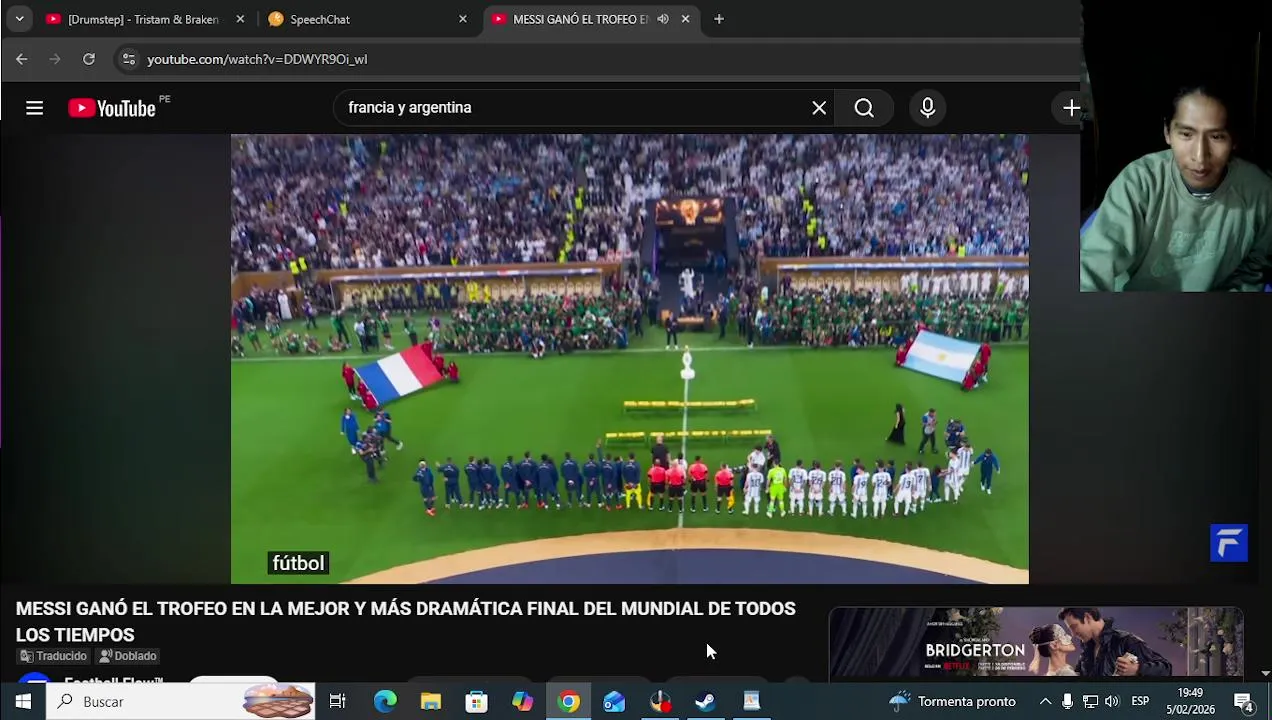Screen dimensions: 1272x720
Task: Expand hidden system tray icons chevron
Action: 1045,702
